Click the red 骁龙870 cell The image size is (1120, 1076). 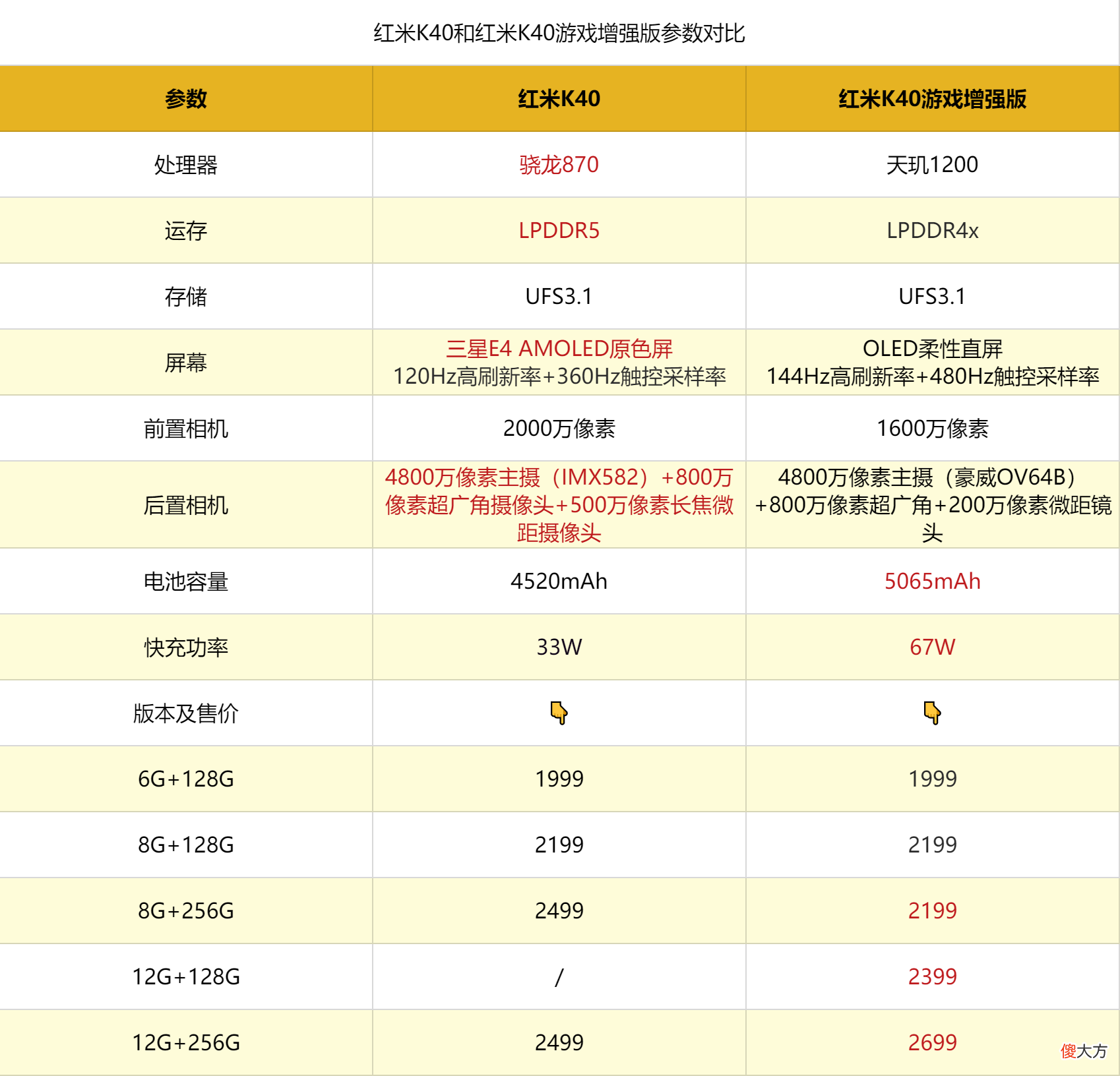559,165
